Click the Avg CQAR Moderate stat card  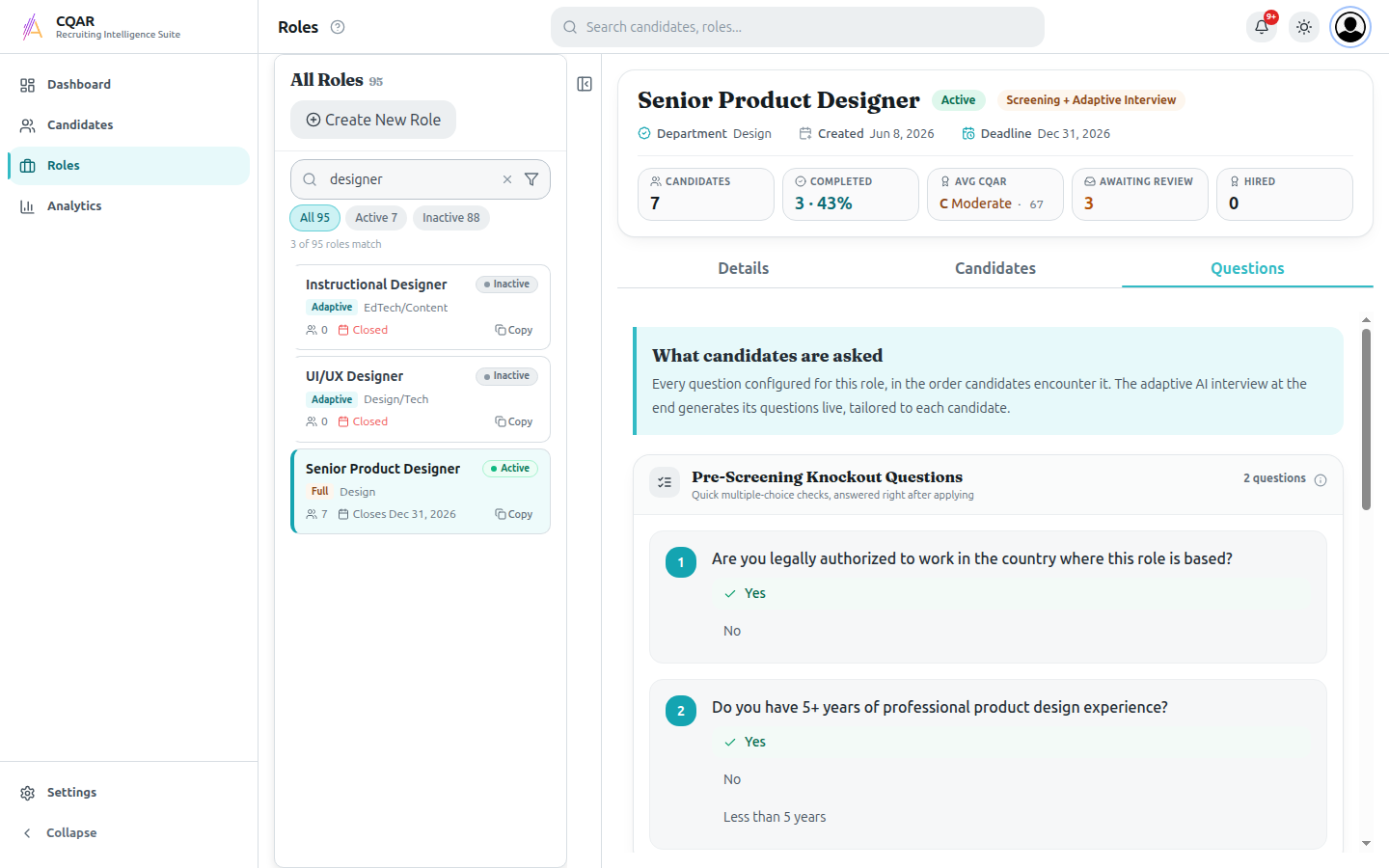coord(995,194)
